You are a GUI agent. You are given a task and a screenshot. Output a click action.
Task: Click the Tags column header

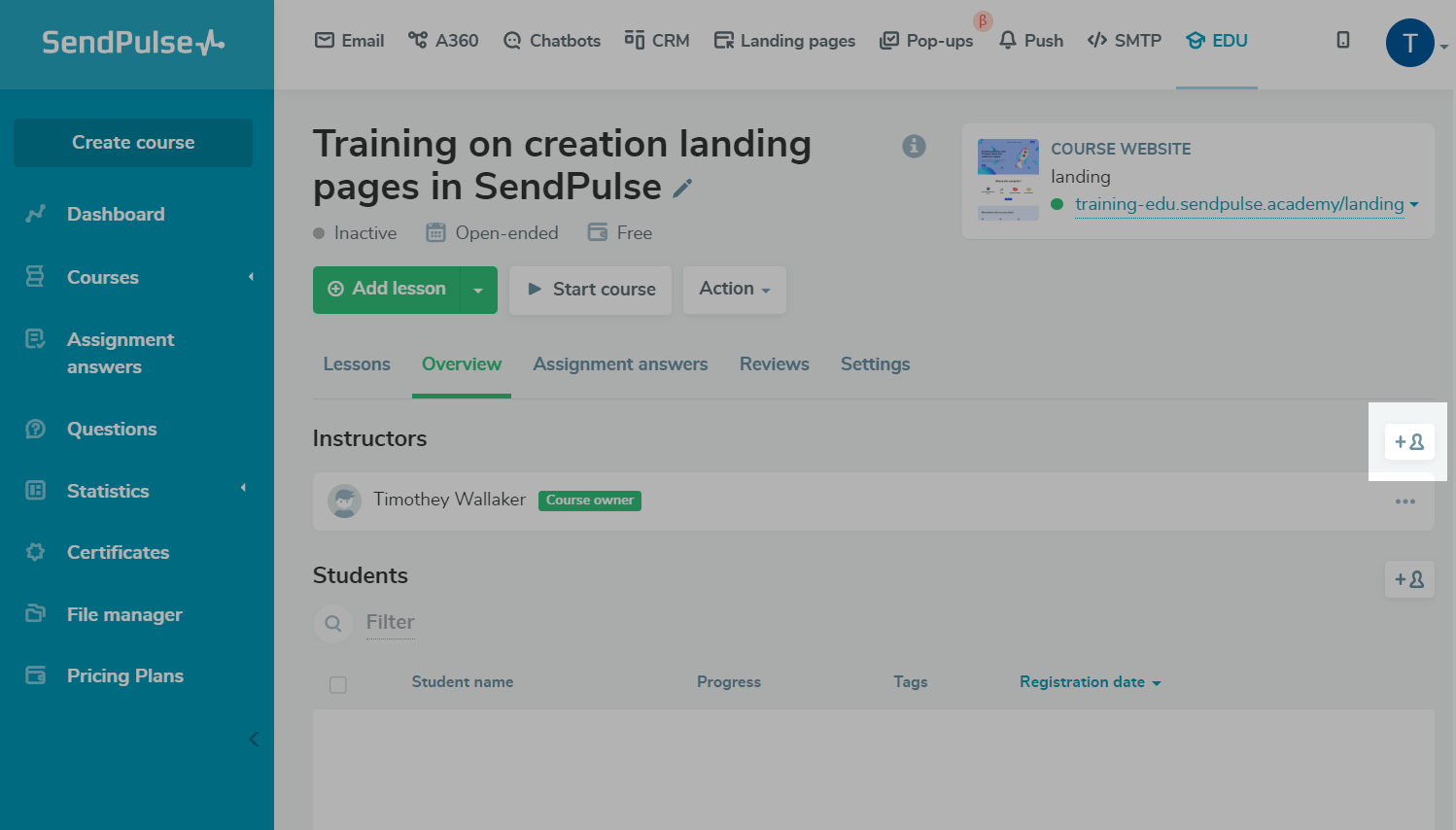(911, 682)
